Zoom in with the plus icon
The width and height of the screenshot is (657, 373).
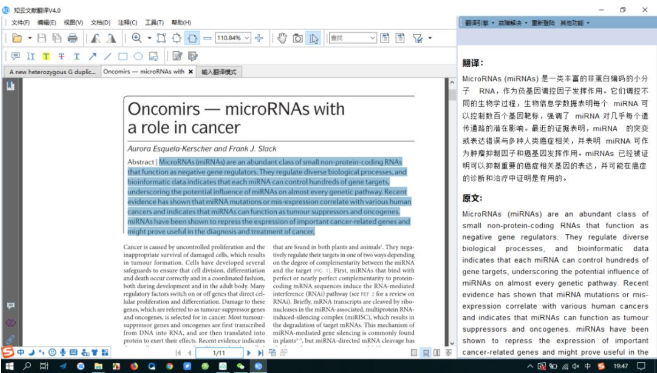click(259, 38)
